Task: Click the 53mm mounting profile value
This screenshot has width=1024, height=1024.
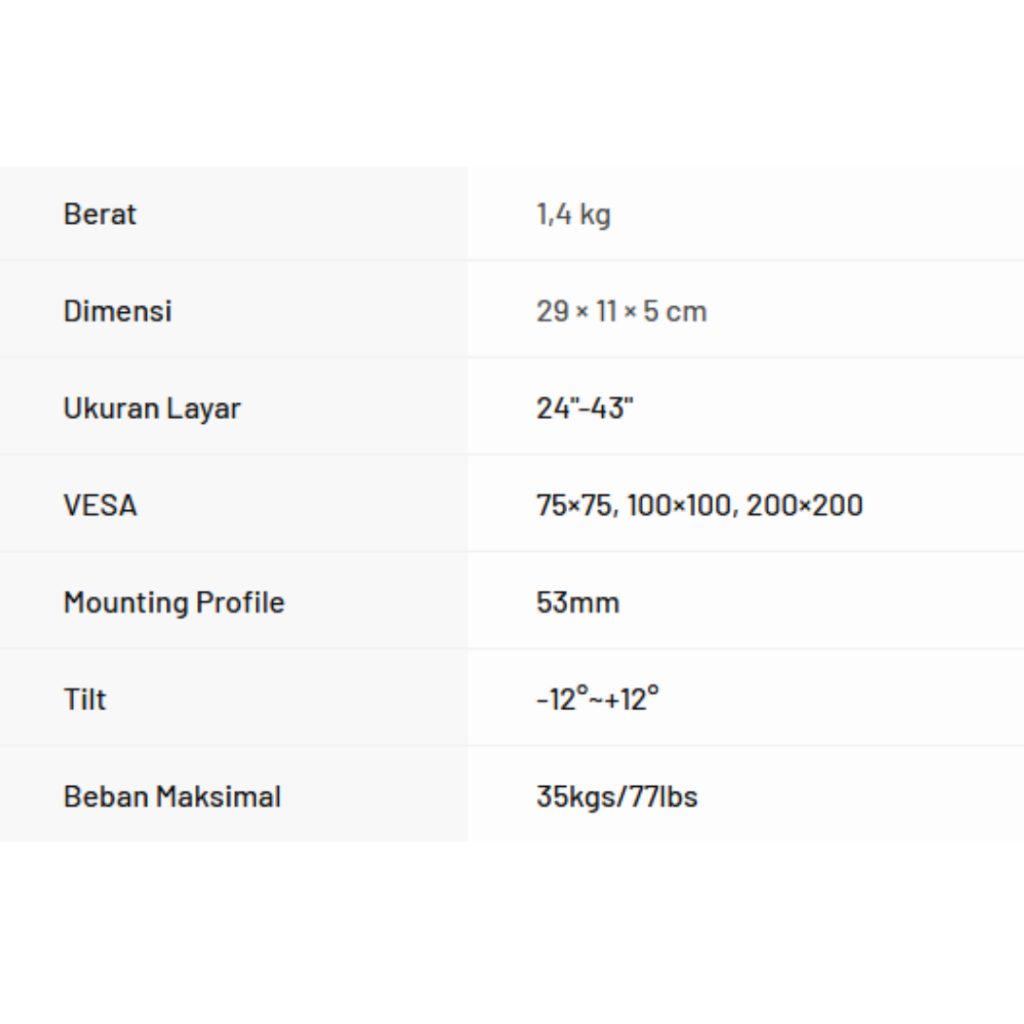Action: pyautogui.click(x=578, y=602)
